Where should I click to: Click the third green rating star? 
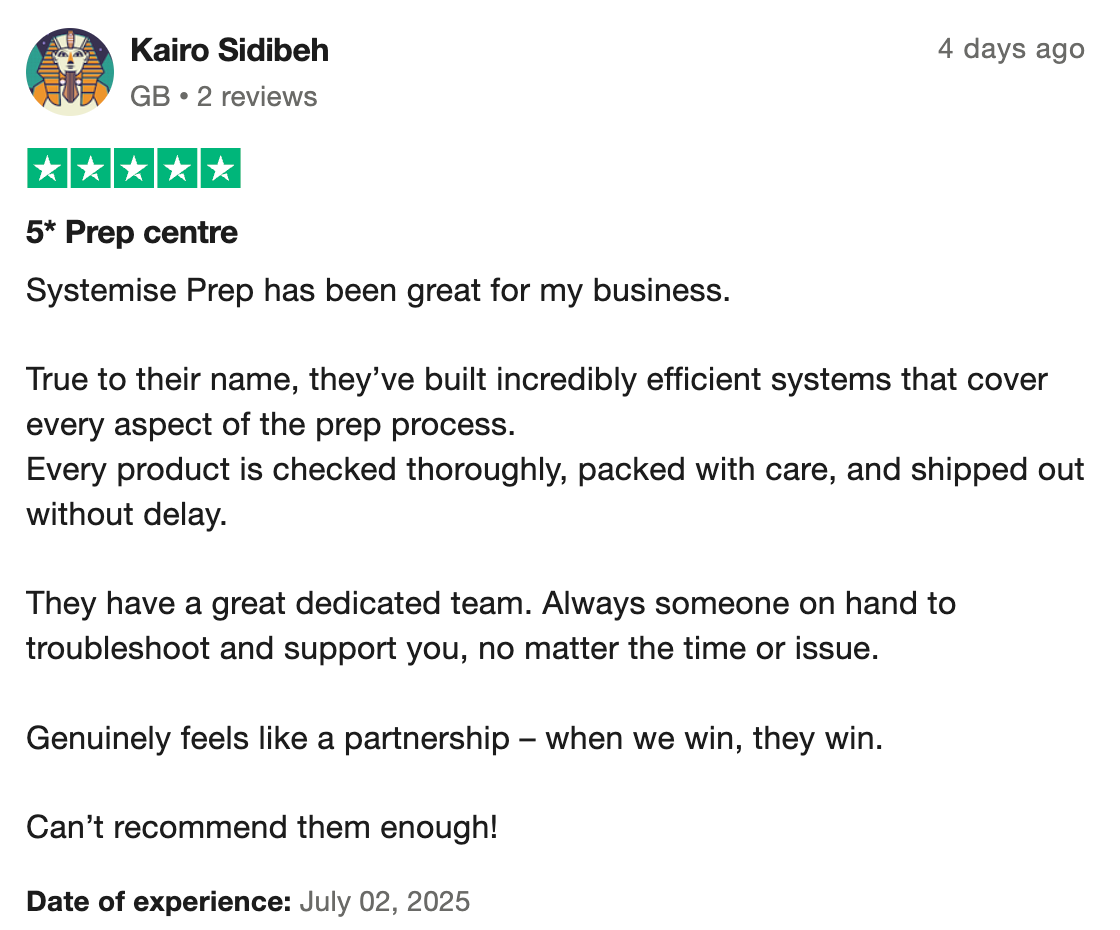133,169
